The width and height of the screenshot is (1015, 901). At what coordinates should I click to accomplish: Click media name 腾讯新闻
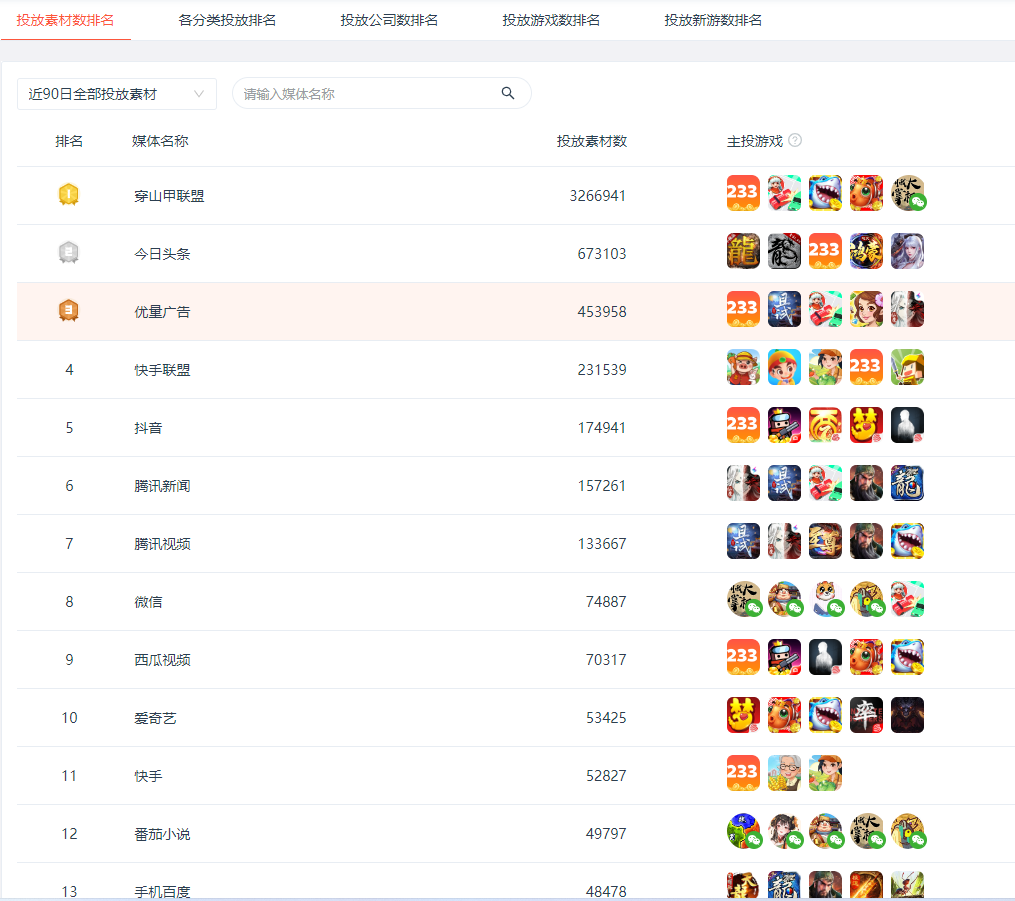[x=162, y=486]
